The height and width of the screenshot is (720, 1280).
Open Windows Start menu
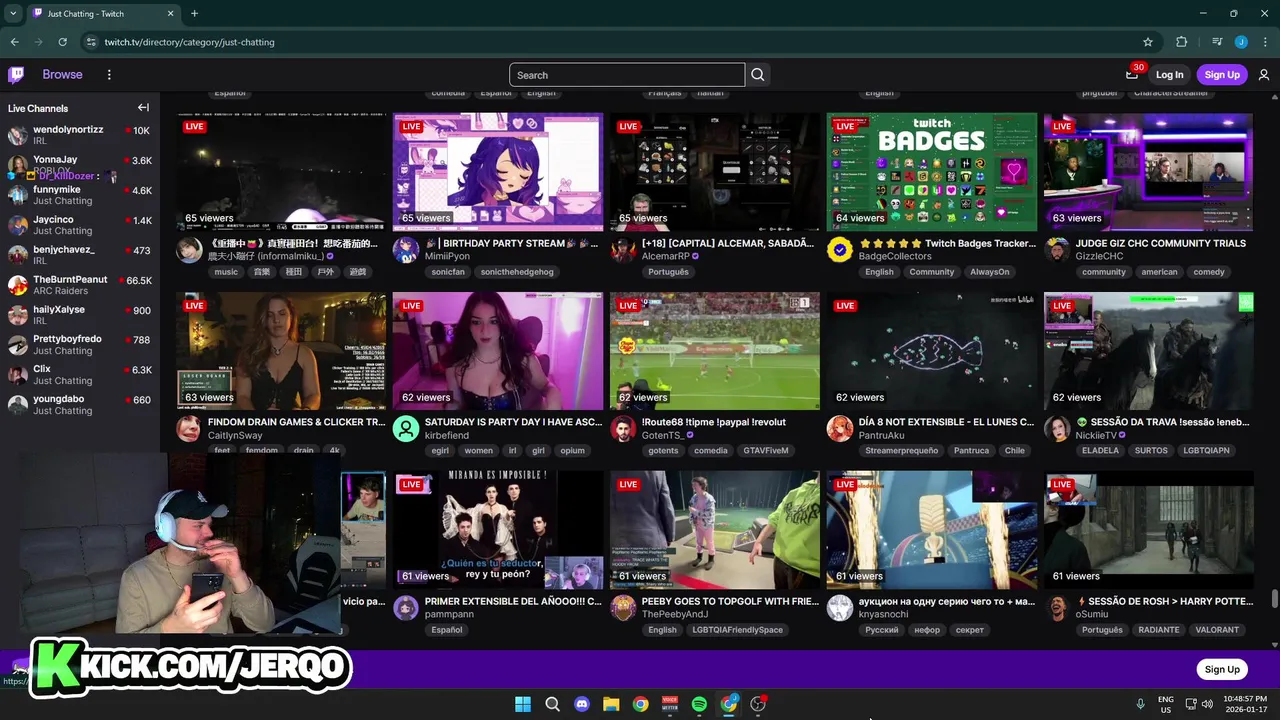[523, 704]
